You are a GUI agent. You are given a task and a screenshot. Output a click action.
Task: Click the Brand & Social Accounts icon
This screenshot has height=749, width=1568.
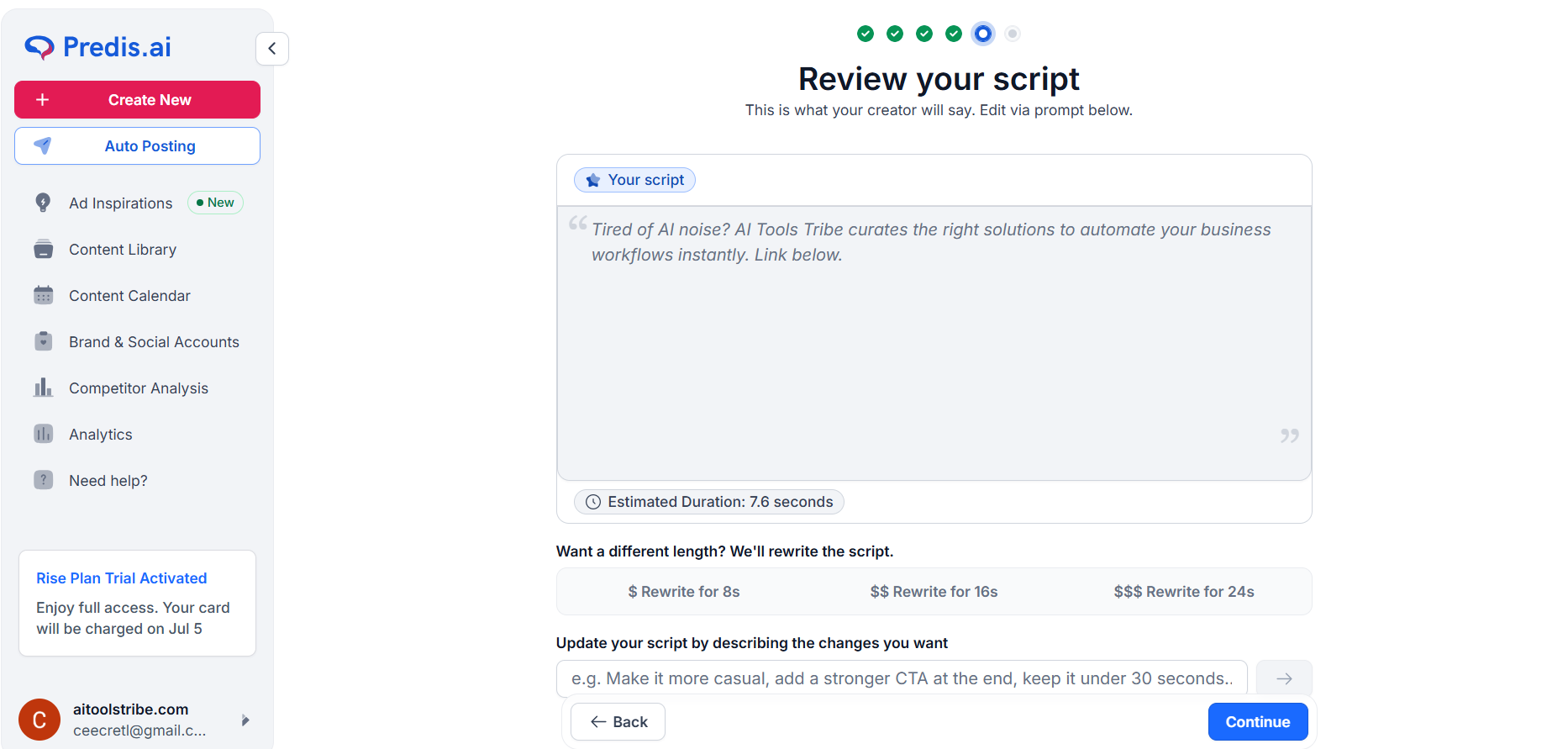43,341
